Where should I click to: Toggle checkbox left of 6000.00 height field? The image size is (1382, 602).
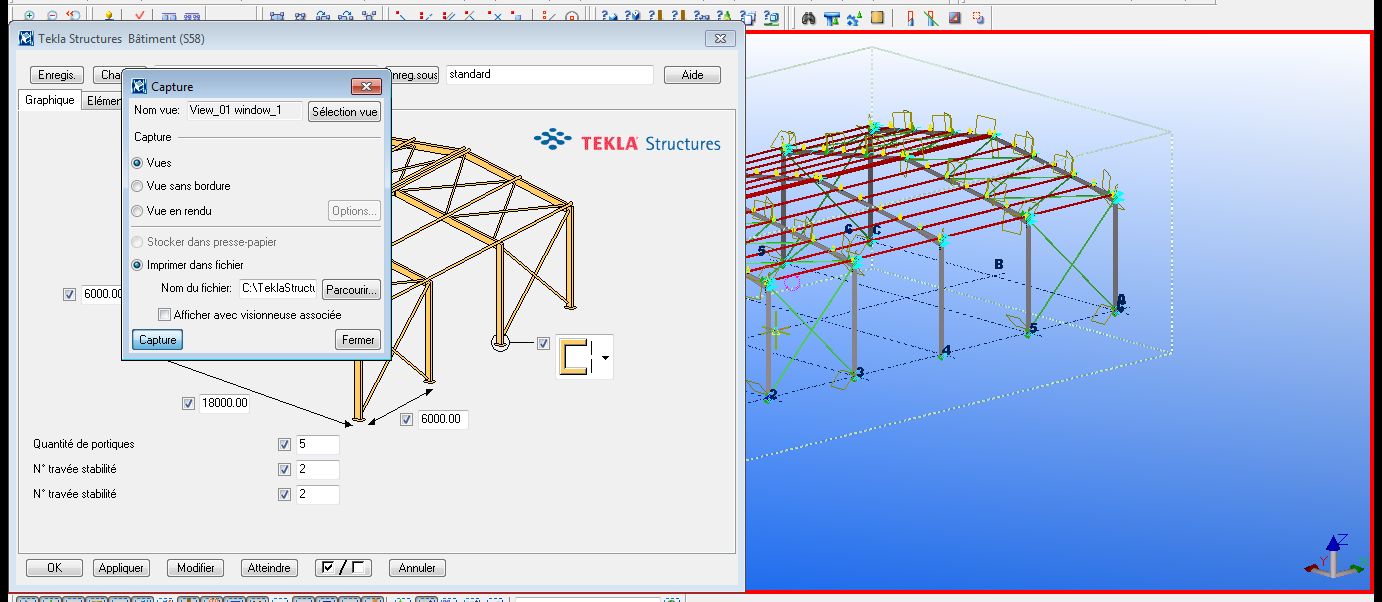point(69,294)
